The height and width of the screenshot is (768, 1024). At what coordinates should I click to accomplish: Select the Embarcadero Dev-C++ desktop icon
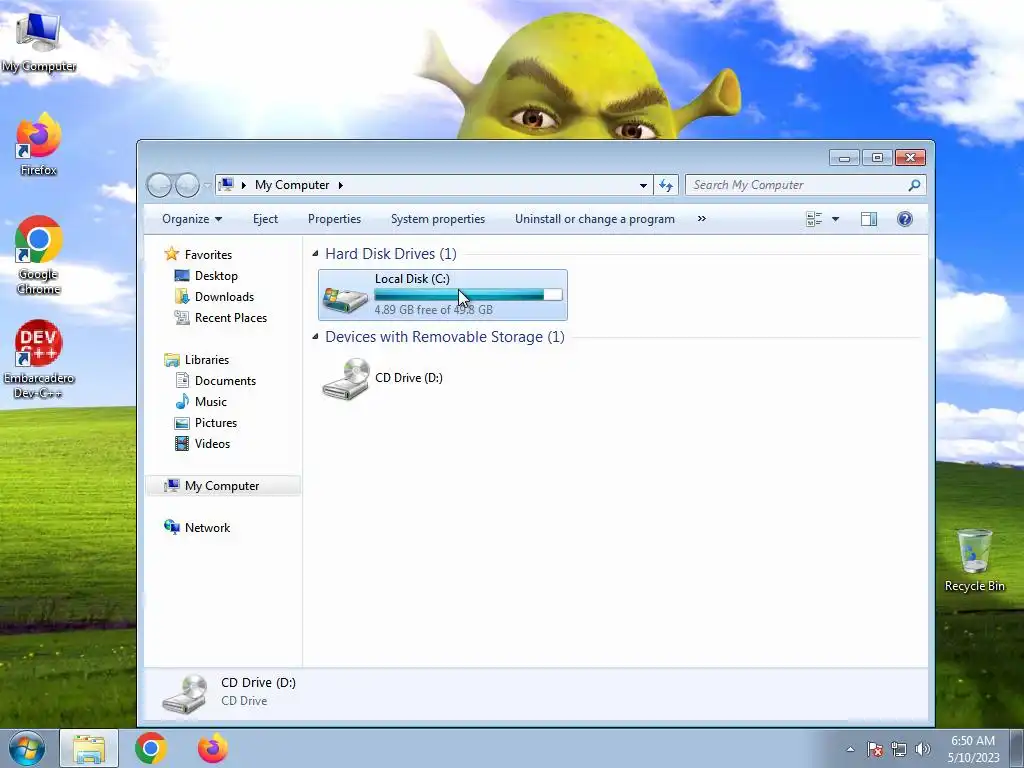point(39,359)
